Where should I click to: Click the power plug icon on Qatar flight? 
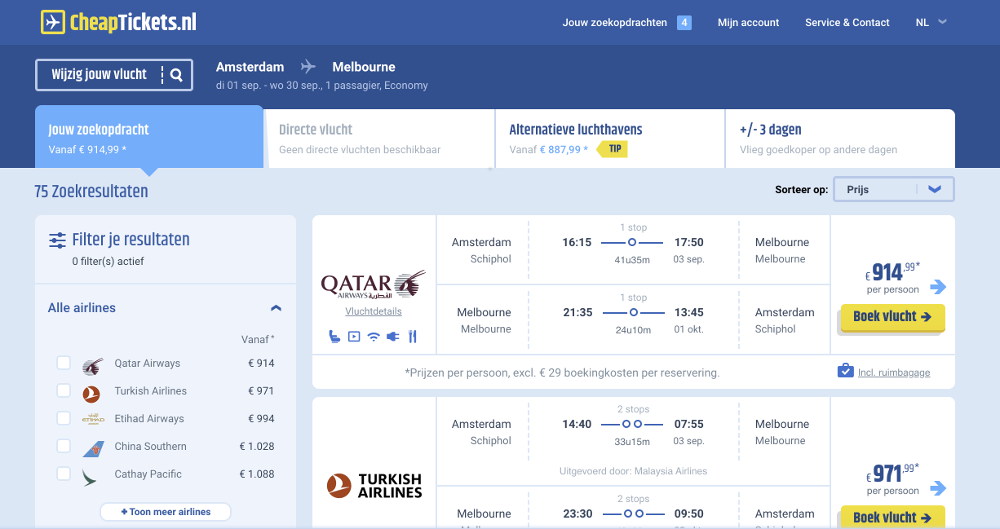point(393,336)
